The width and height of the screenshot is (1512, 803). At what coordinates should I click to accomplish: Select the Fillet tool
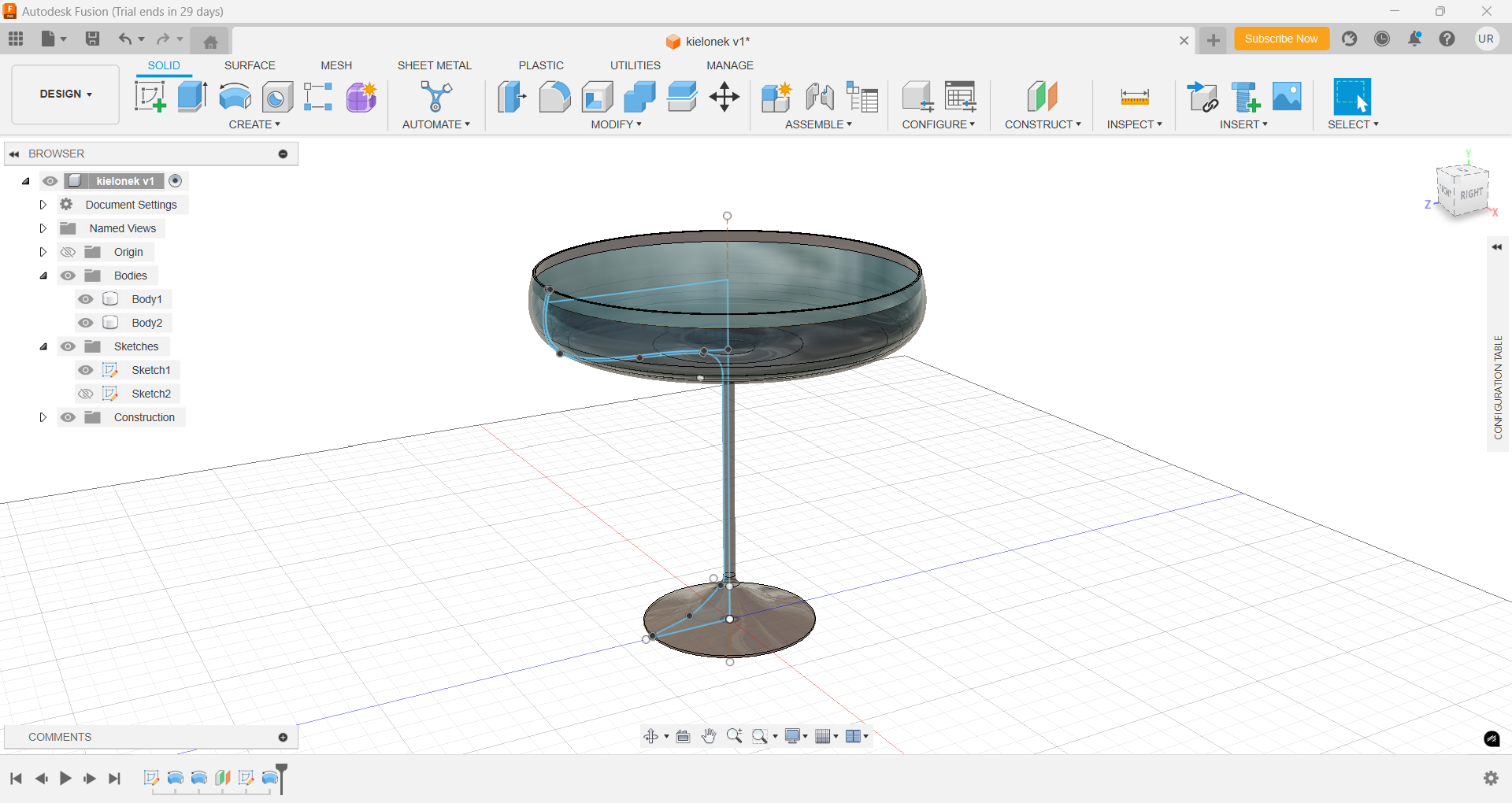click(x=554, y=97)
